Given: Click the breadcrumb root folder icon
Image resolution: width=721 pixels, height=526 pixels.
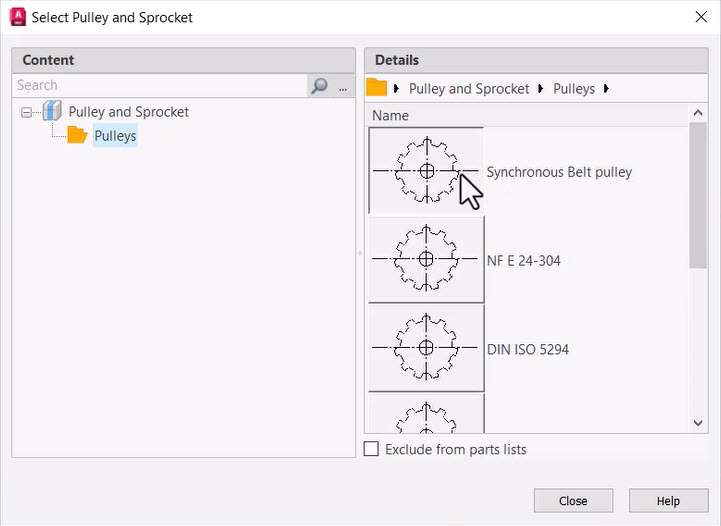Looking at the screenshot, I should (x=376, y=88).
